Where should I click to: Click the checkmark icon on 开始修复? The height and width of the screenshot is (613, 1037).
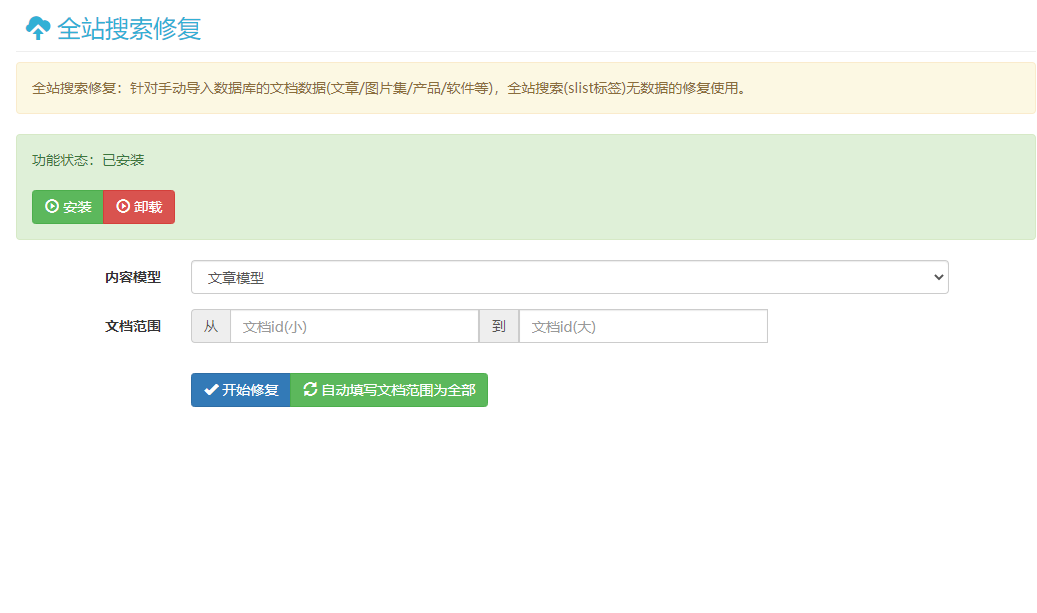(x=211, y=390)
